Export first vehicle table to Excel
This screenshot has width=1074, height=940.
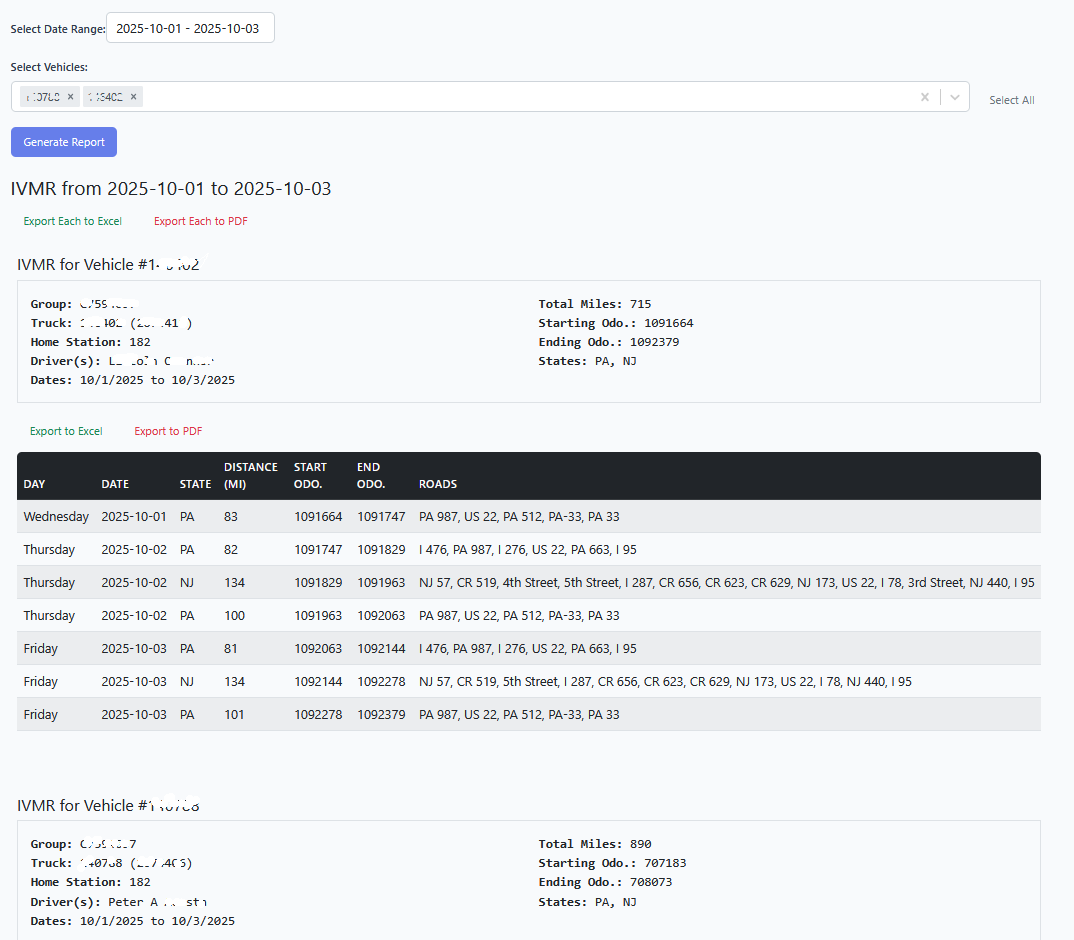66,431
